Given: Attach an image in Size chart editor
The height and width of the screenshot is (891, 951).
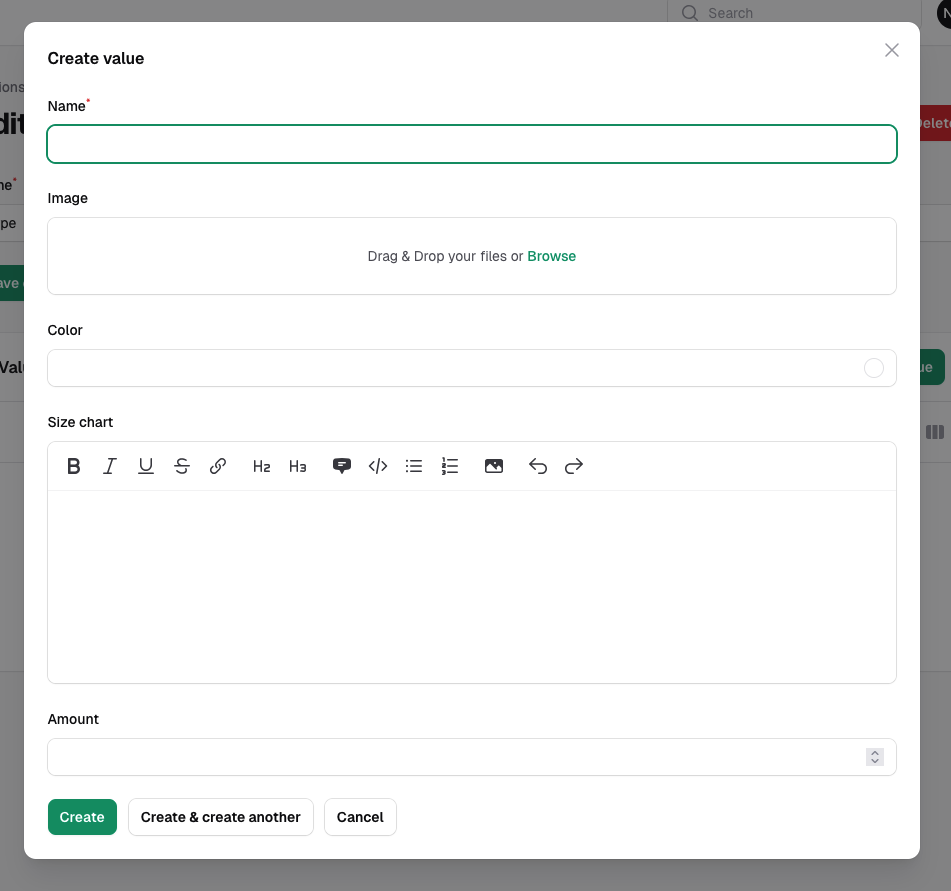Looking at the screenshot, I should click(x=494, y=466).
